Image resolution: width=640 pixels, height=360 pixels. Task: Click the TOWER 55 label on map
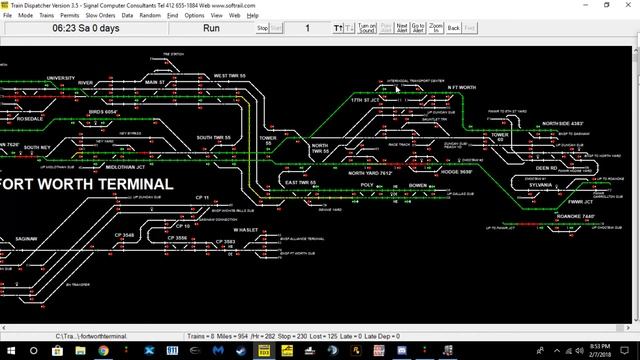tap(268, 141)
